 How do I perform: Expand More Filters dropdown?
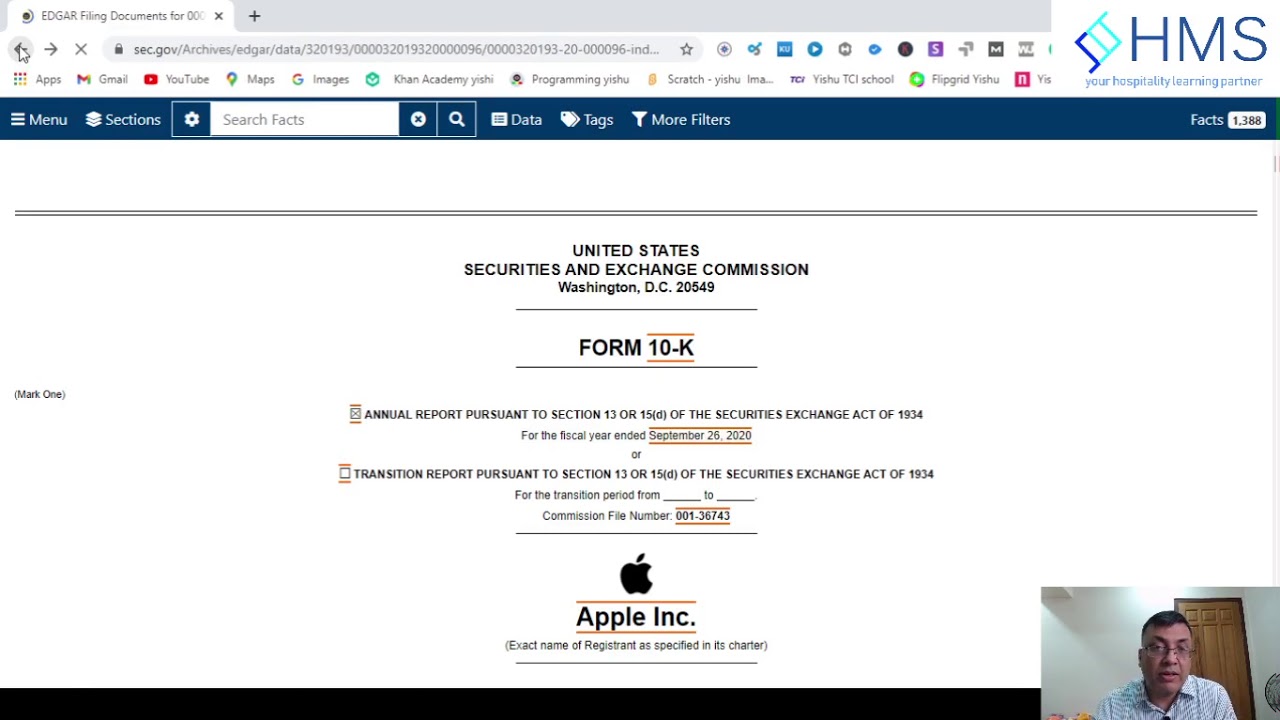point(681,120)
